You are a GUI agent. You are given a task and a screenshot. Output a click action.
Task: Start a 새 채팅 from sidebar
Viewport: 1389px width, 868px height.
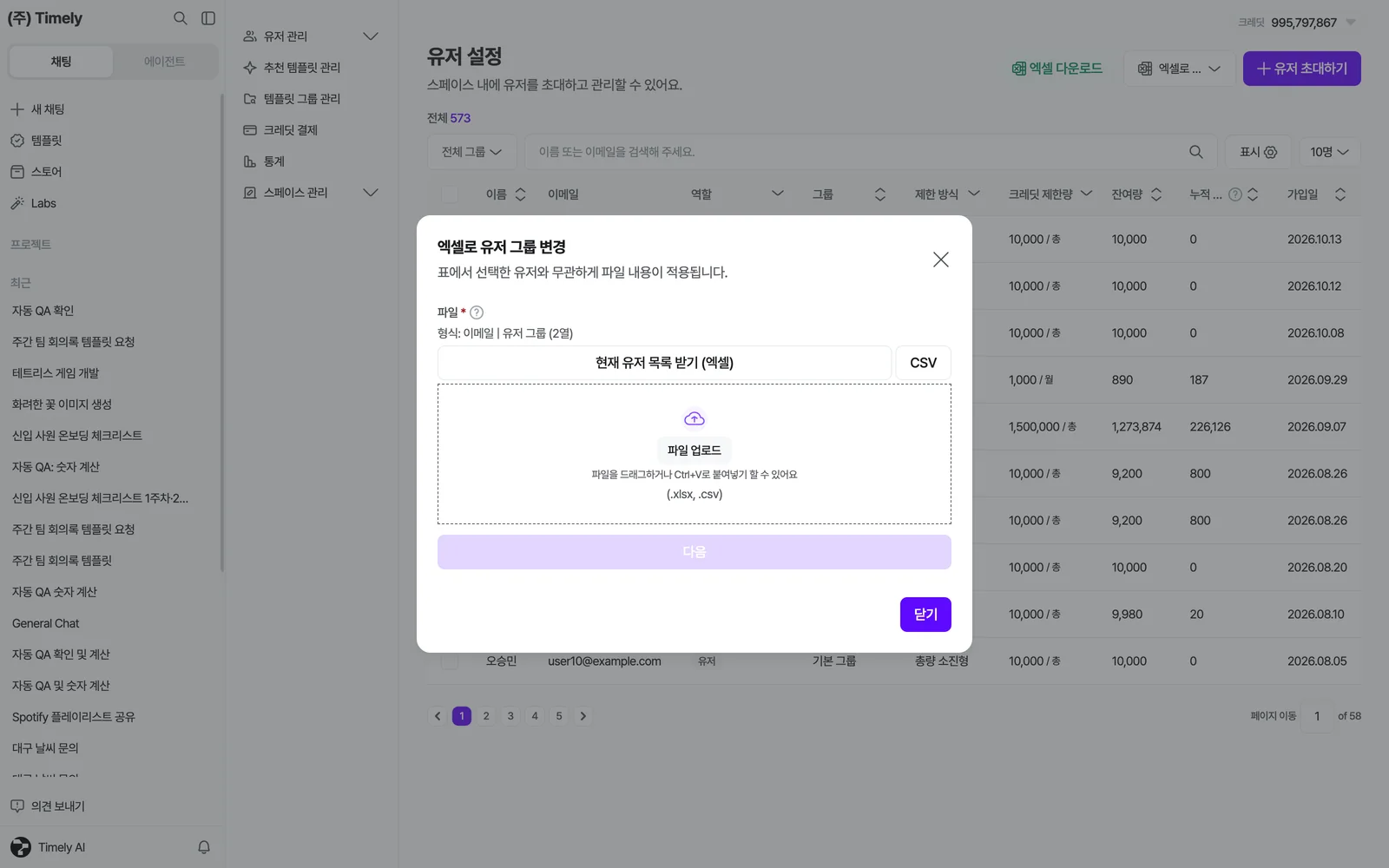[x=38, y=109]
